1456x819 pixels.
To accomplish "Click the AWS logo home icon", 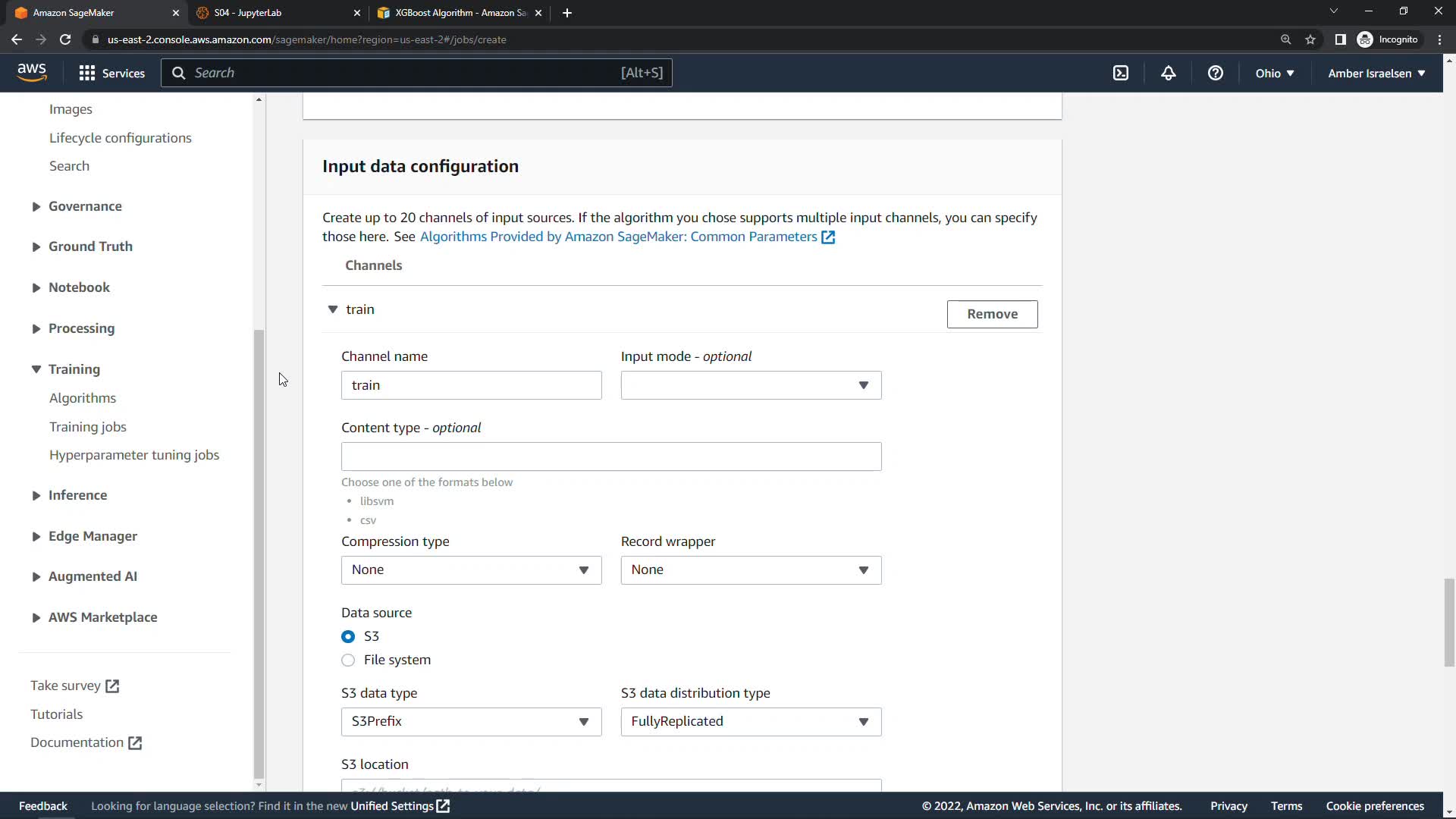I will point(32,72).
